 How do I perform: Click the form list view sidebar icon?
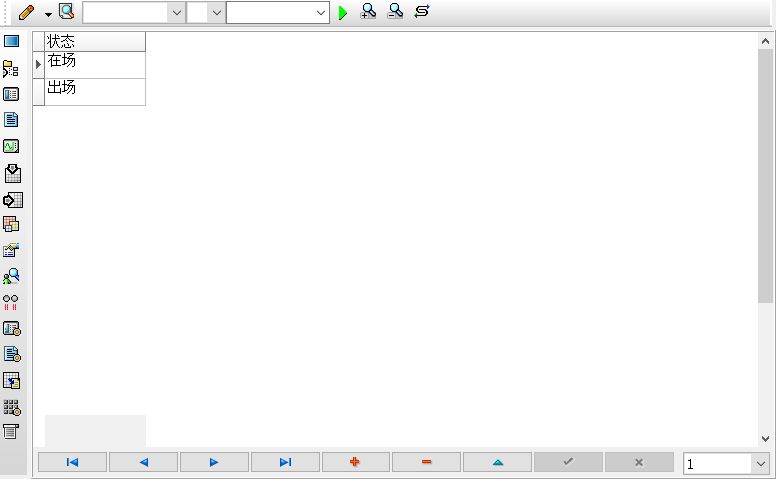point(11,94)
